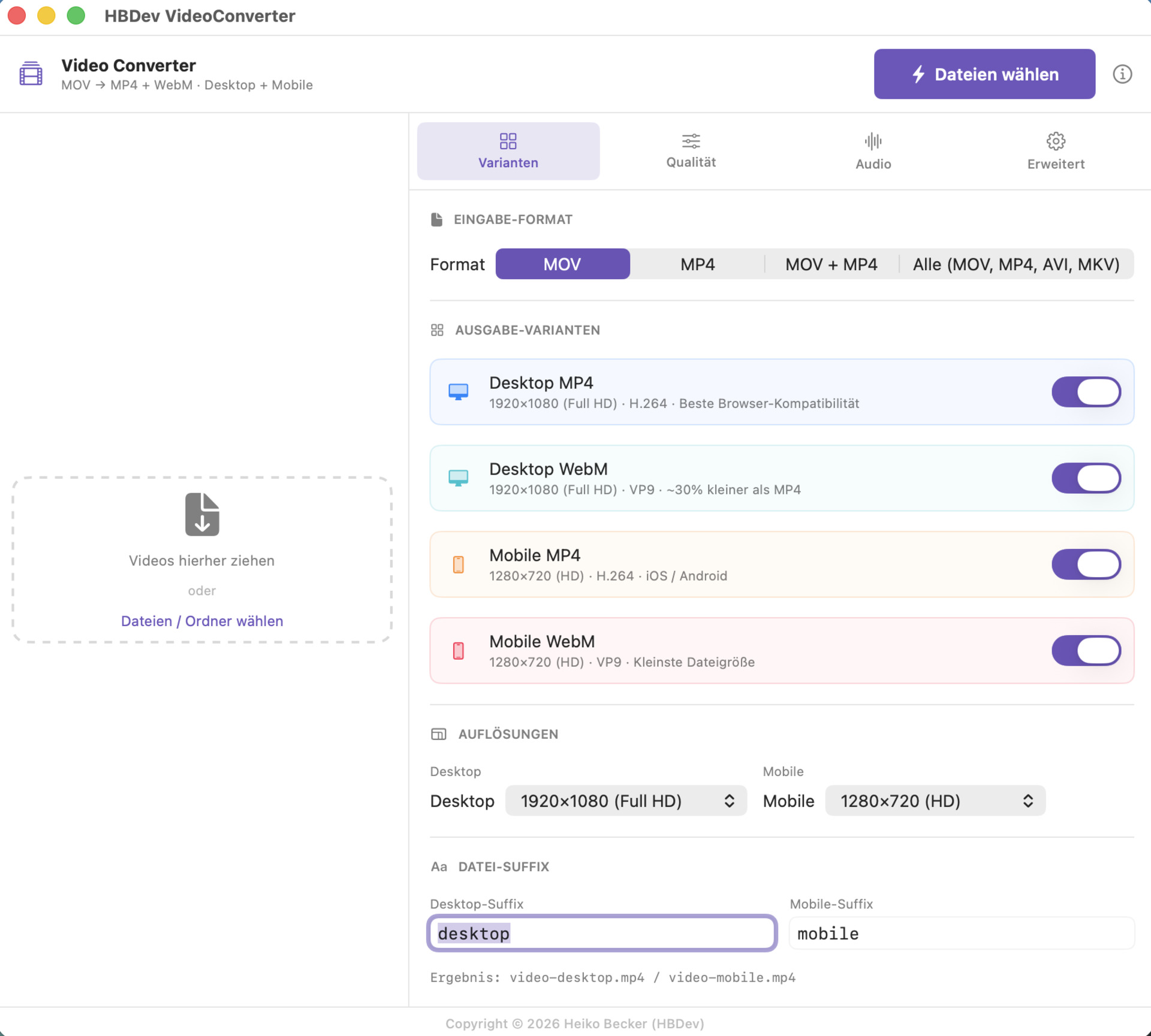Viewport: 1151px width, 1036px height.
Task: Click the Mobile MP4 orange phone icon
Action: coord(459,564)
